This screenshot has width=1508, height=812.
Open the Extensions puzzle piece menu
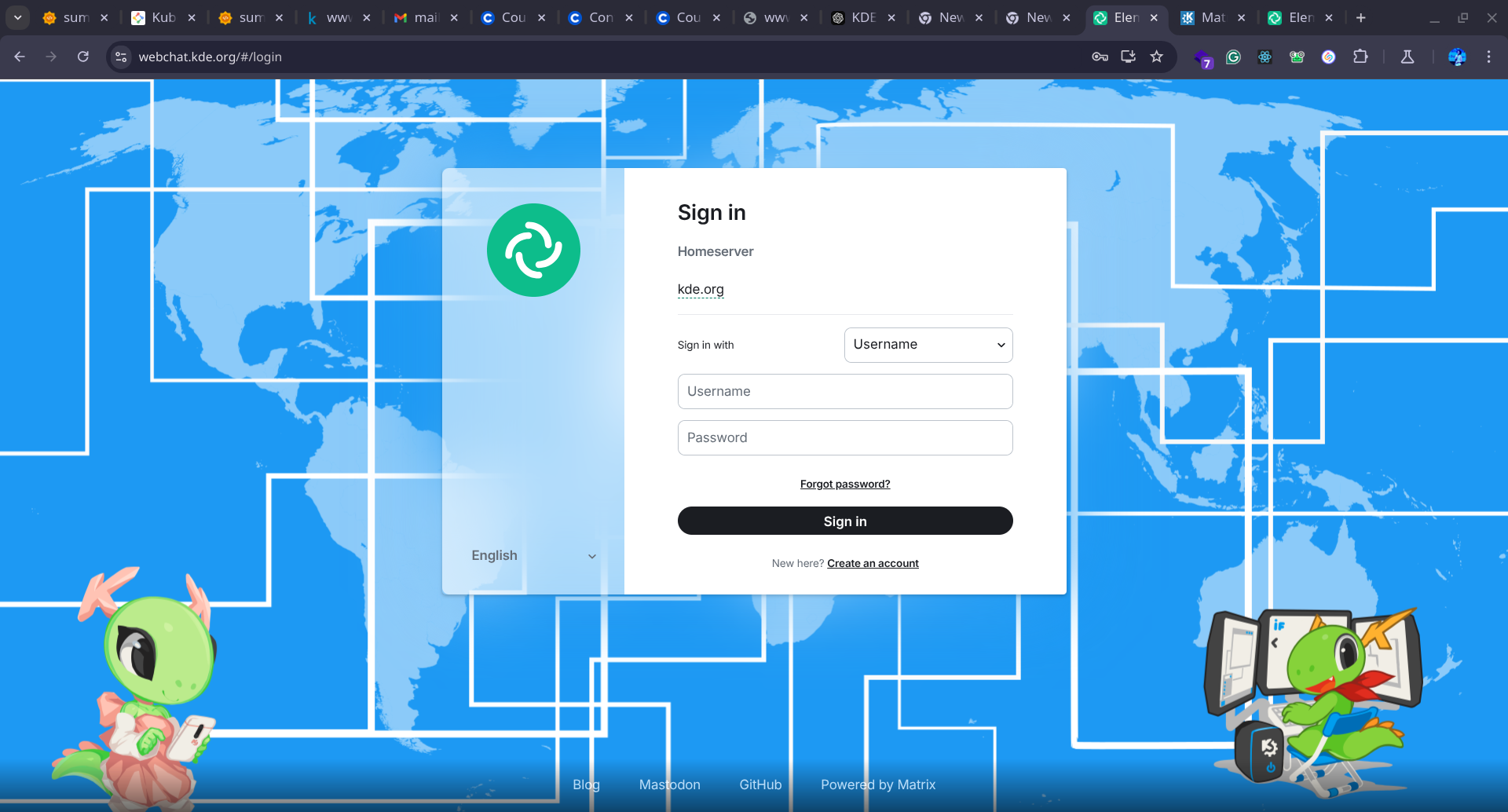1360,57
